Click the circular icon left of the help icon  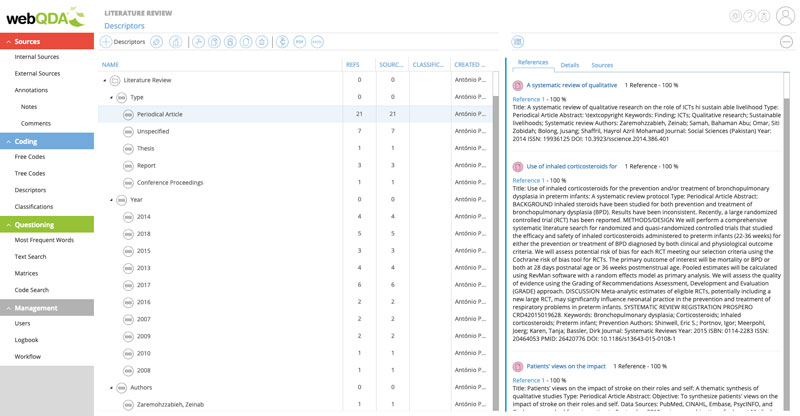(735, 16)
